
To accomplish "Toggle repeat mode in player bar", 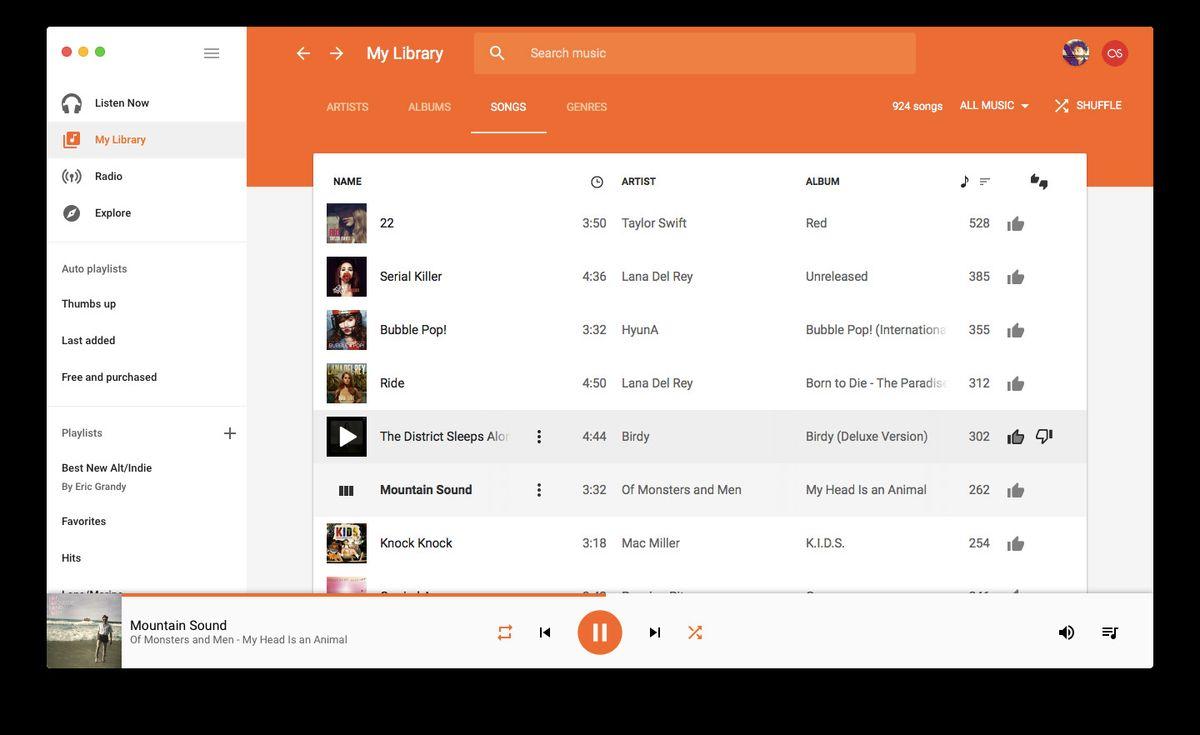I will (505, 632).
